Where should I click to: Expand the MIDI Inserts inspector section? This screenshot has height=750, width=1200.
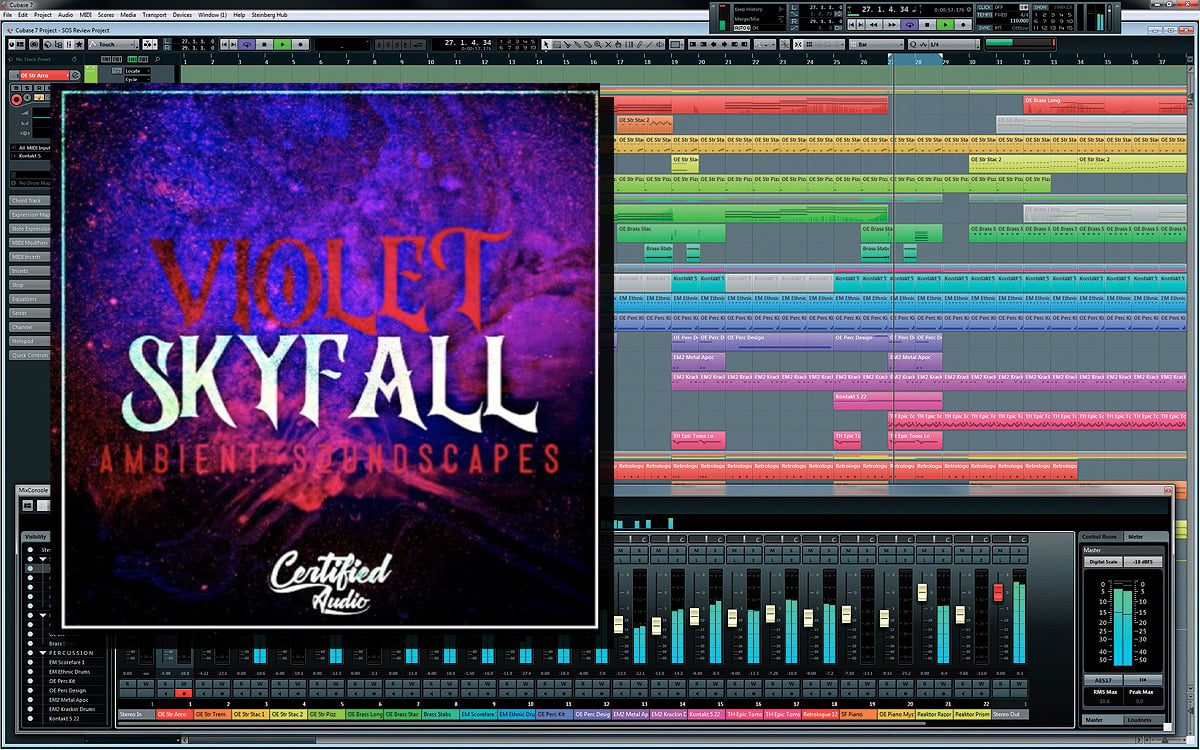(x=30, y=257)
